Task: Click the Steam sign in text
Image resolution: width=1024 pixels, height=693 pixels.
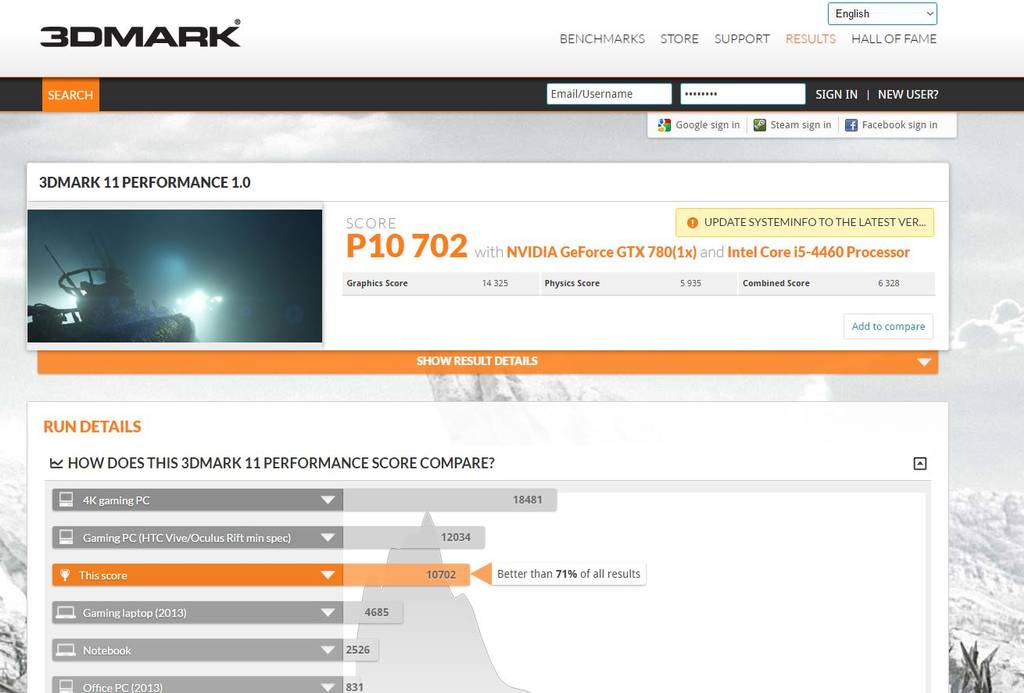Action: 801,125
